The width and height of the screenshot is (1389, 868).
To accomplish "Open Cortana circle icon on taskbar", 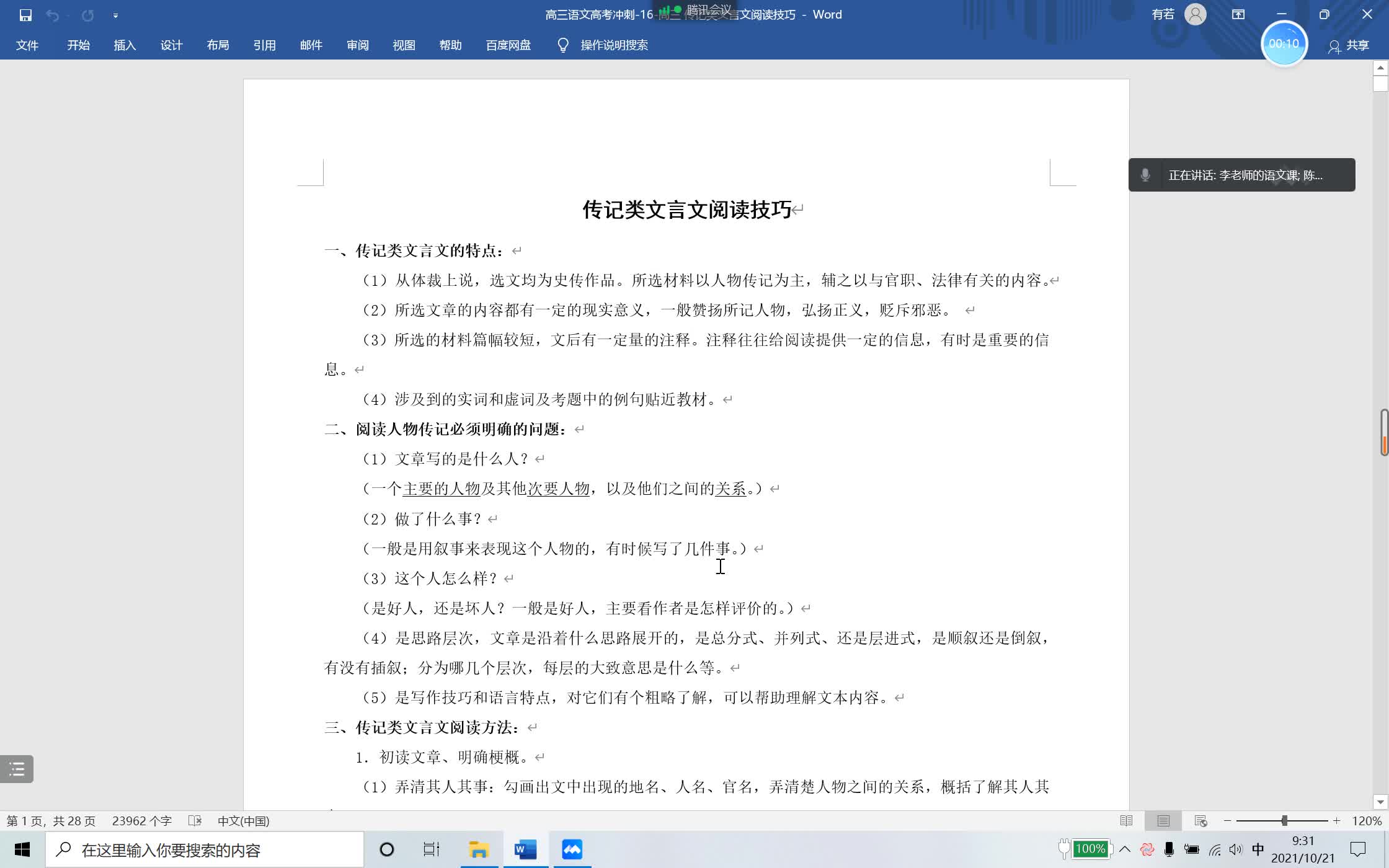I will [386, 849].
